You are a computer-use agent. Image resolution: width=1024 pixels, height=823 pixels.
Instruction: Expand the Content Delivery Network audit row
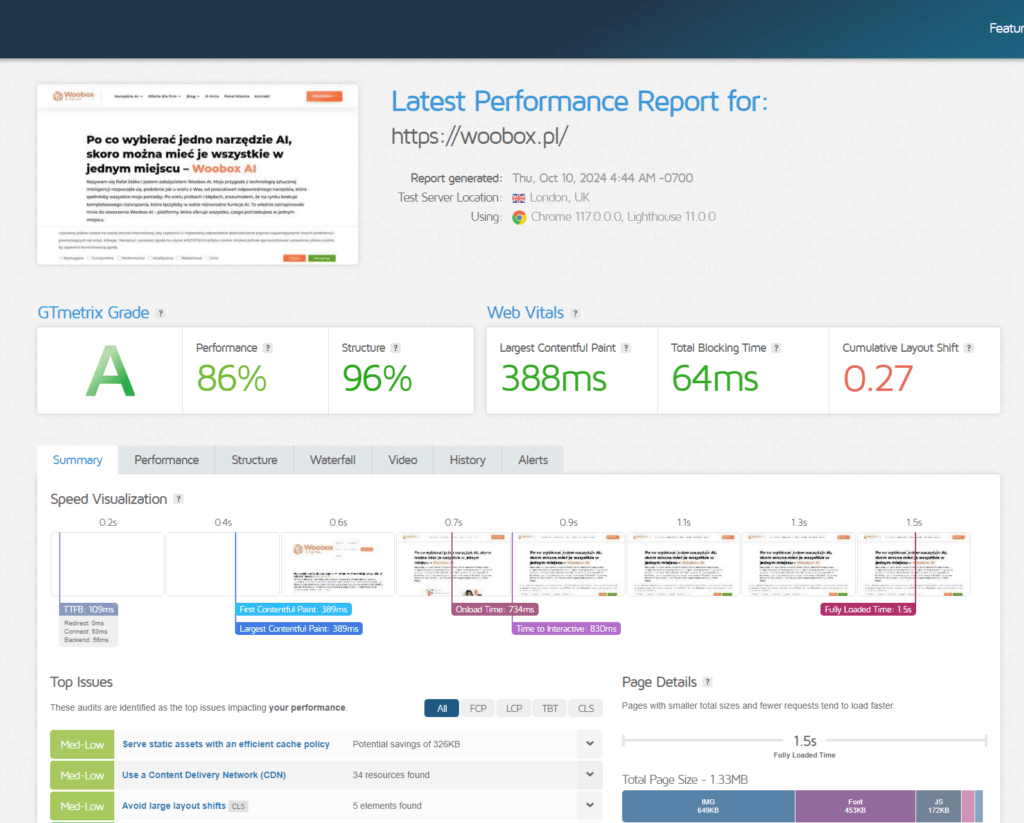pyautogui.click(x=590, y=775)
